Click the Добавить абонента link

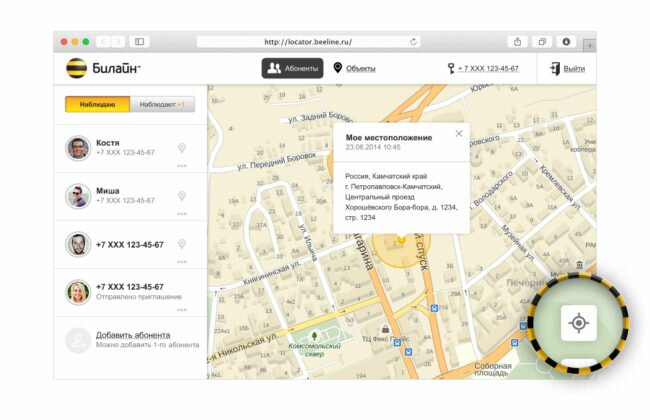133,335
